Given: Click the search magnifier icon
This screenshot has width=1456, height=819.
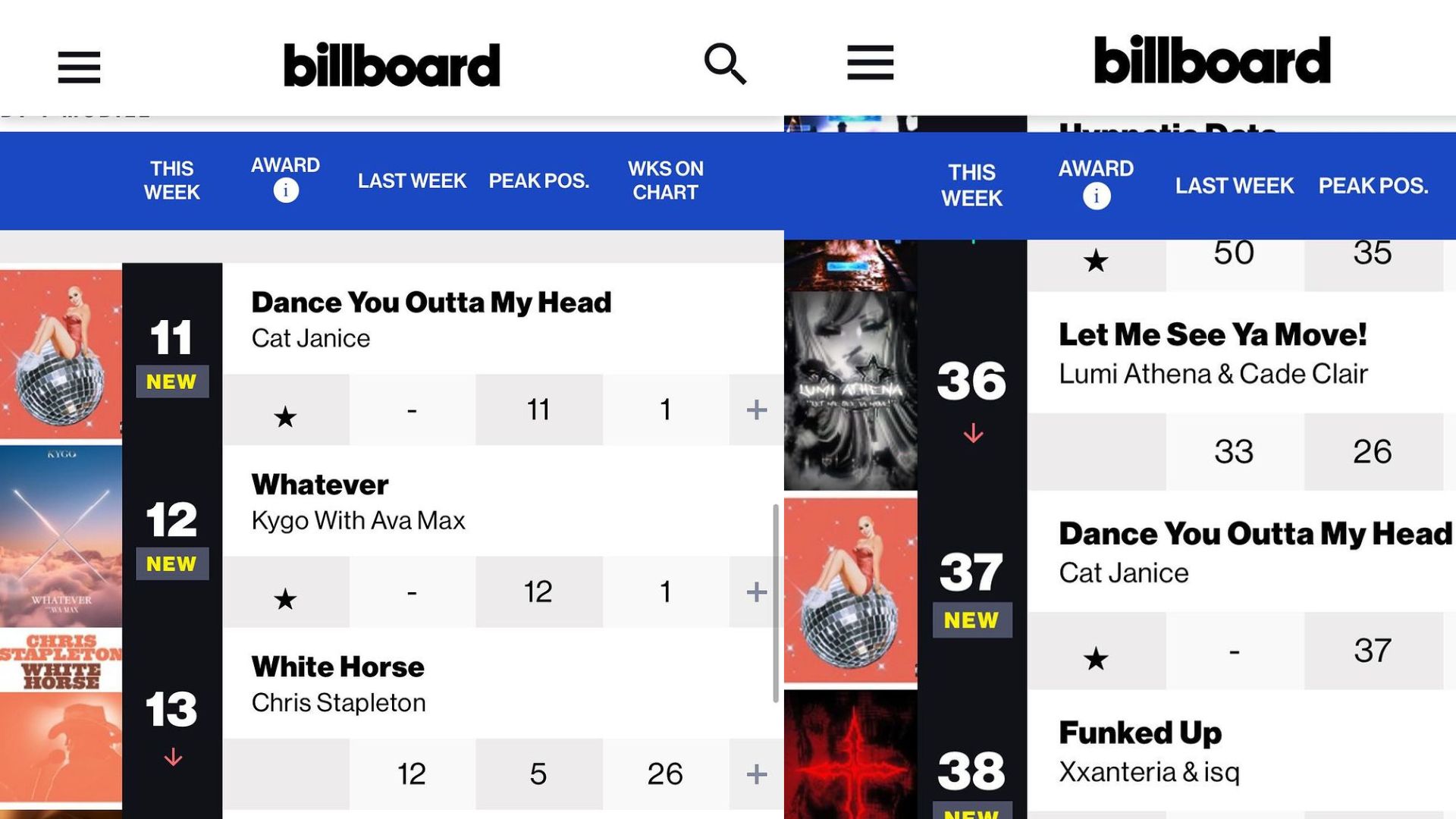Looking at the screenshot, I should tap(725, 64).
